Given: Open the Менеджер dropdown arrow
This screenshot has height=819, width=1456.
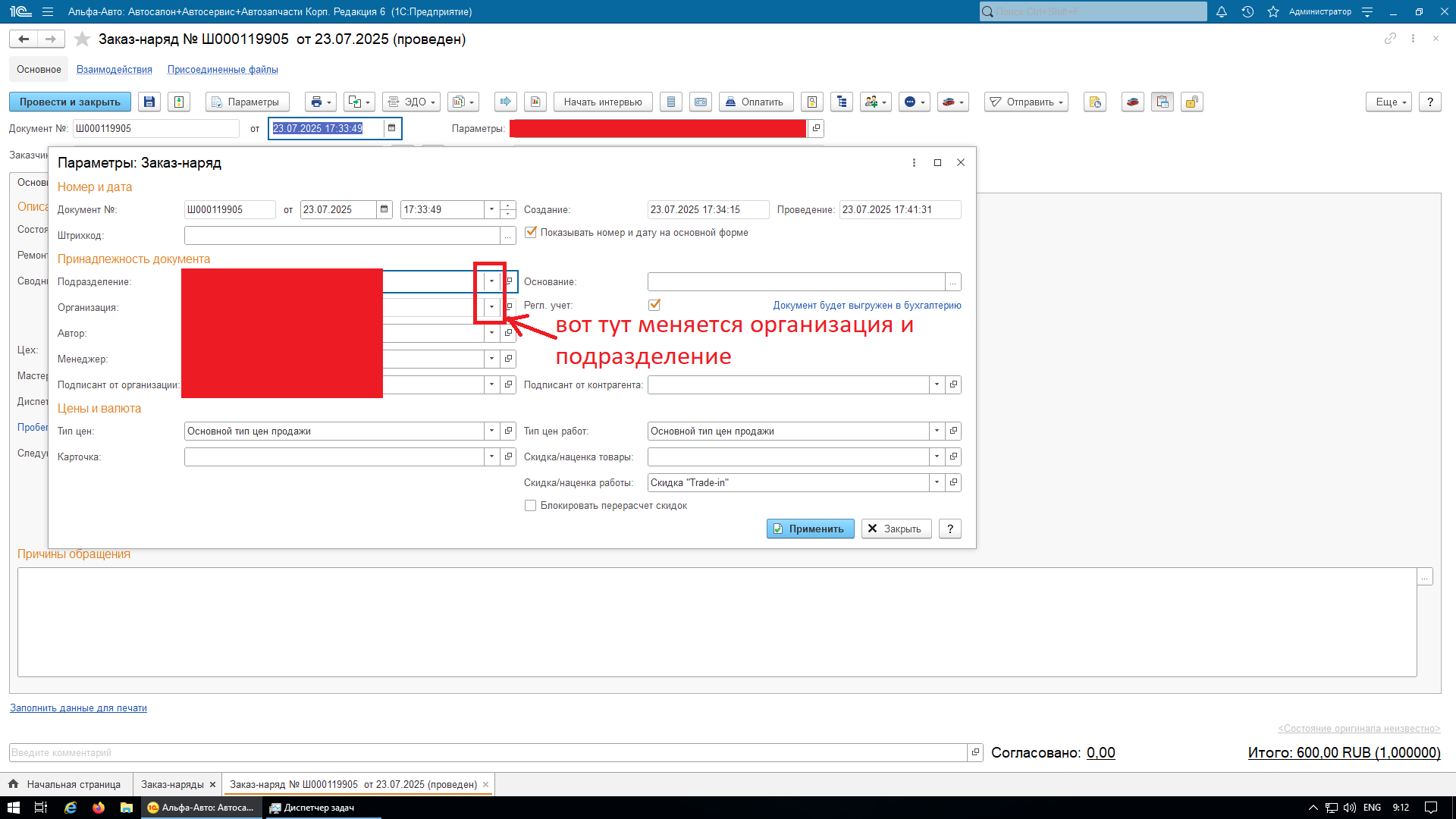Looking at the screenshot, I should (491, 359).
